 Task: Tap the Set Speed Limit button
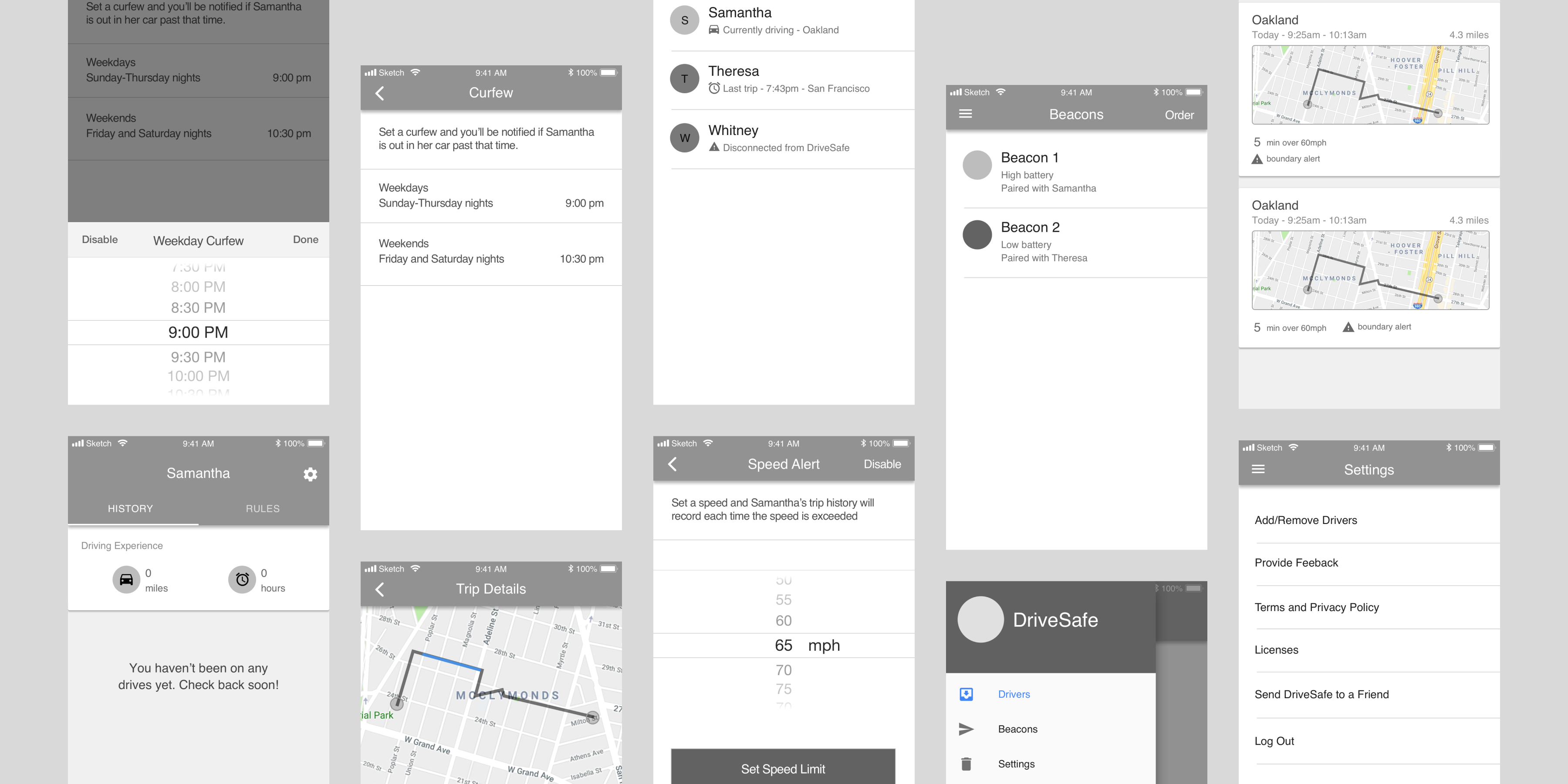pos(783,766)
